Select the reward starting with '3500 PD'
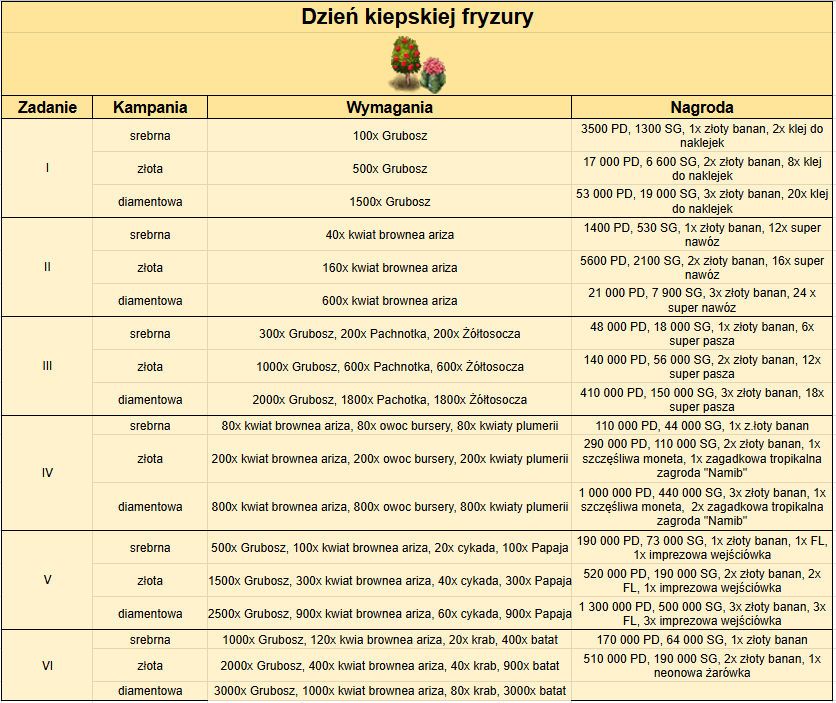This screenshot has height=703, width=836. pyautogui.click(x=702, y=136)
